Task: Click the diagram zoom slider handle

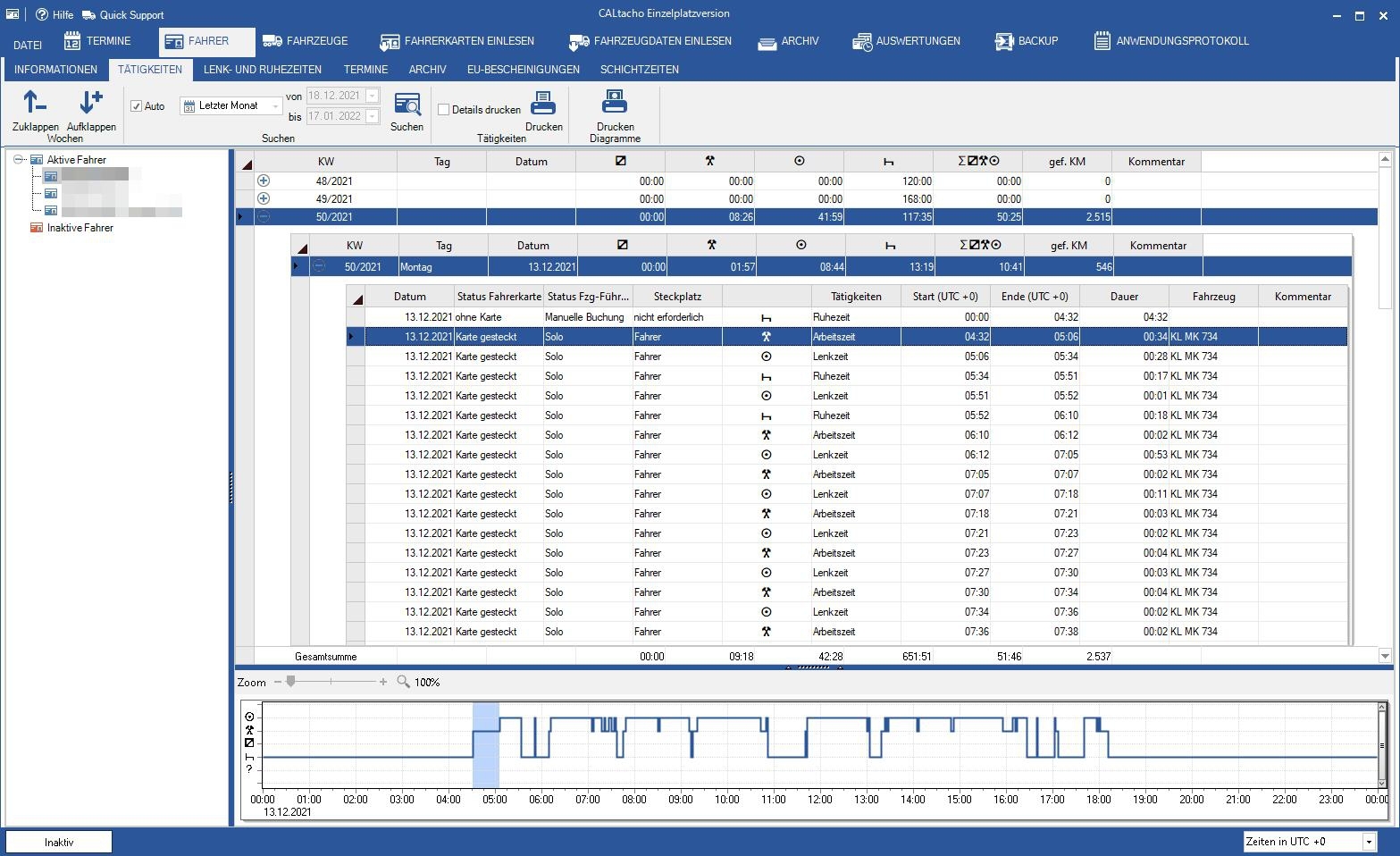Action: [x=290, y=682]
